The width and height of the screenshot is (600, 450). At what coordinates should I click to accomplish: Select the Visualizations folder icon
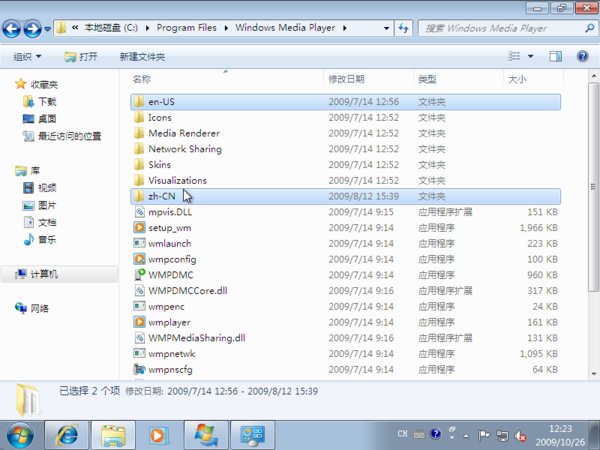click(139, 180)
